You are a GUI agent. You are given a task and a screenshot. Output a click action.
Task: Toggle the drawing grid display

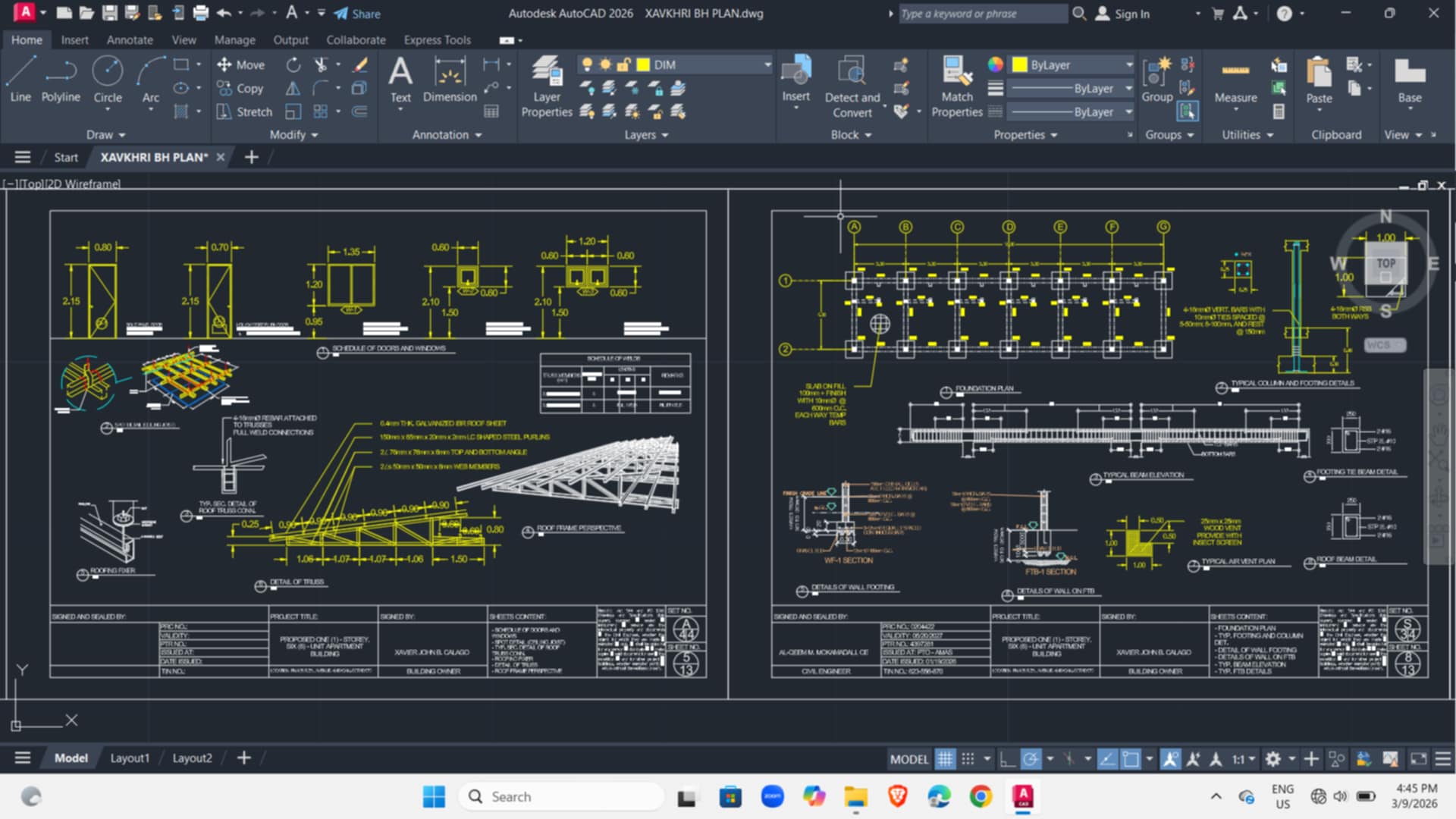tap(945, 758)
